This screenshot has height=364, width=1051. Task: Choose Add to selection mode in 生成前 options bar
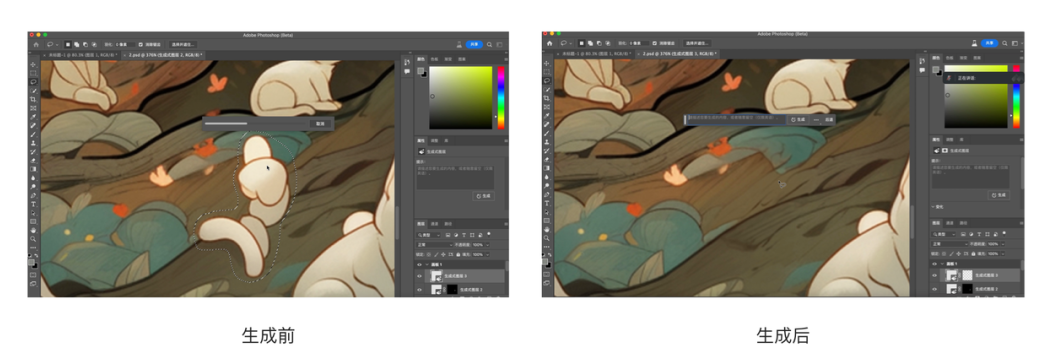76,44
